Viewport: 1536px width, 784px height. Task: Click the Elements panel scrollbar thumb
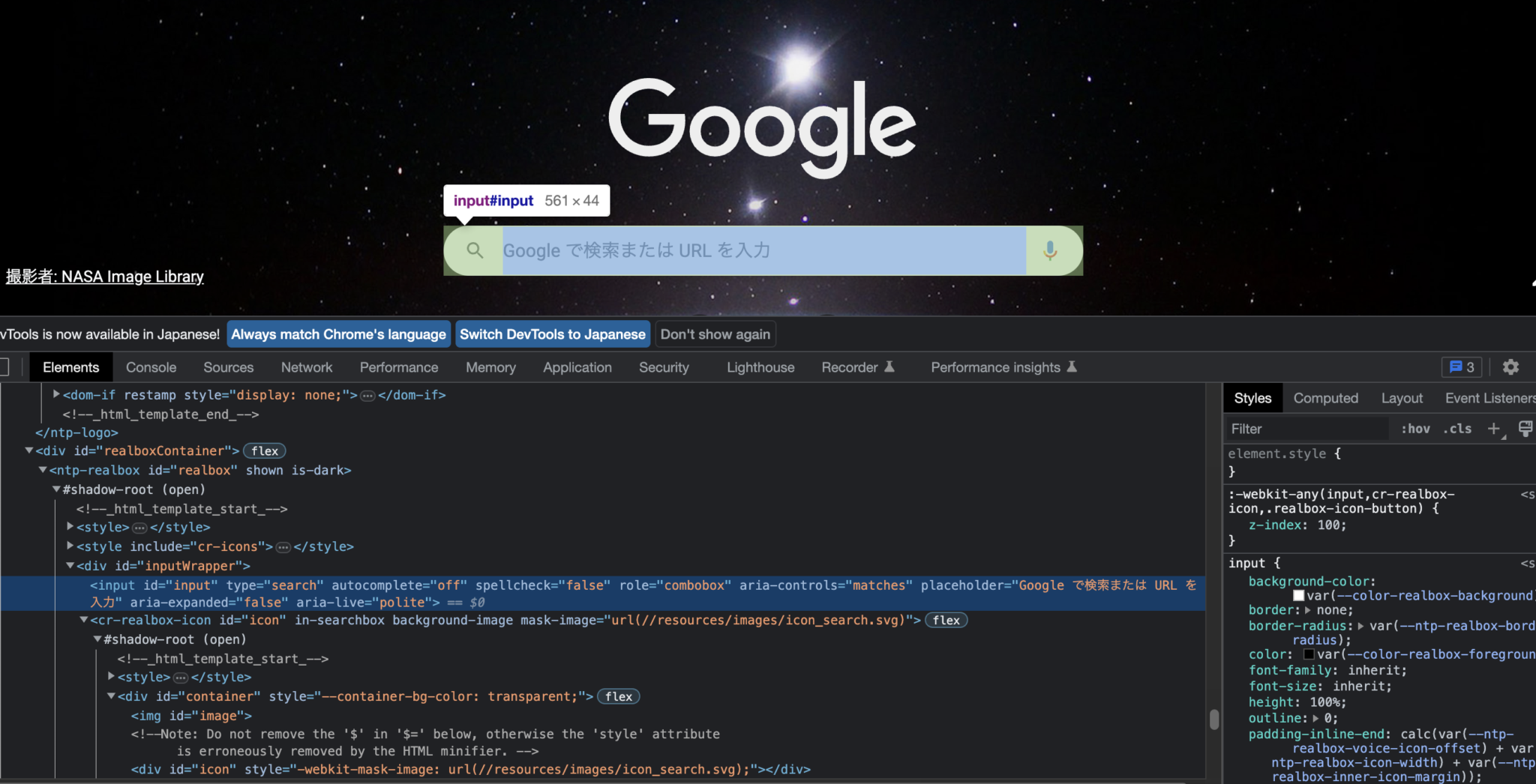coord(1214,720)
